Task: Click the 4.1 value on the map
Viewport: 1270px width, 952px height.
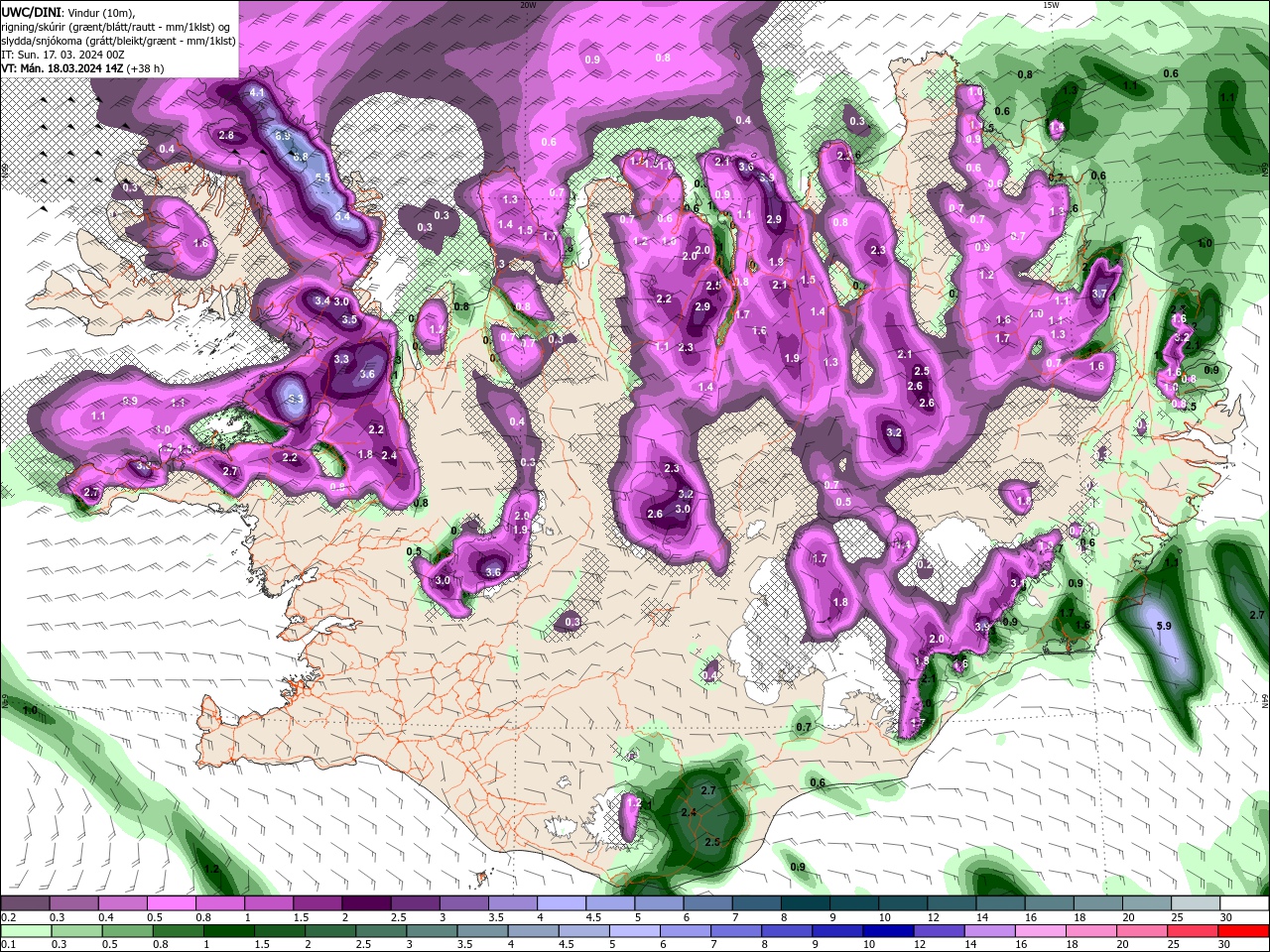Action: (x=256, y=92)
